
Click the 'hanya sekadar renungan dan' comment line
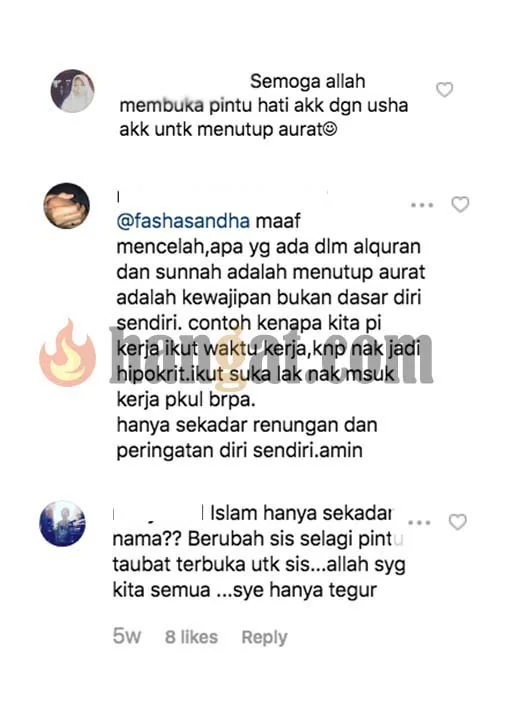[x=247, y=426]
